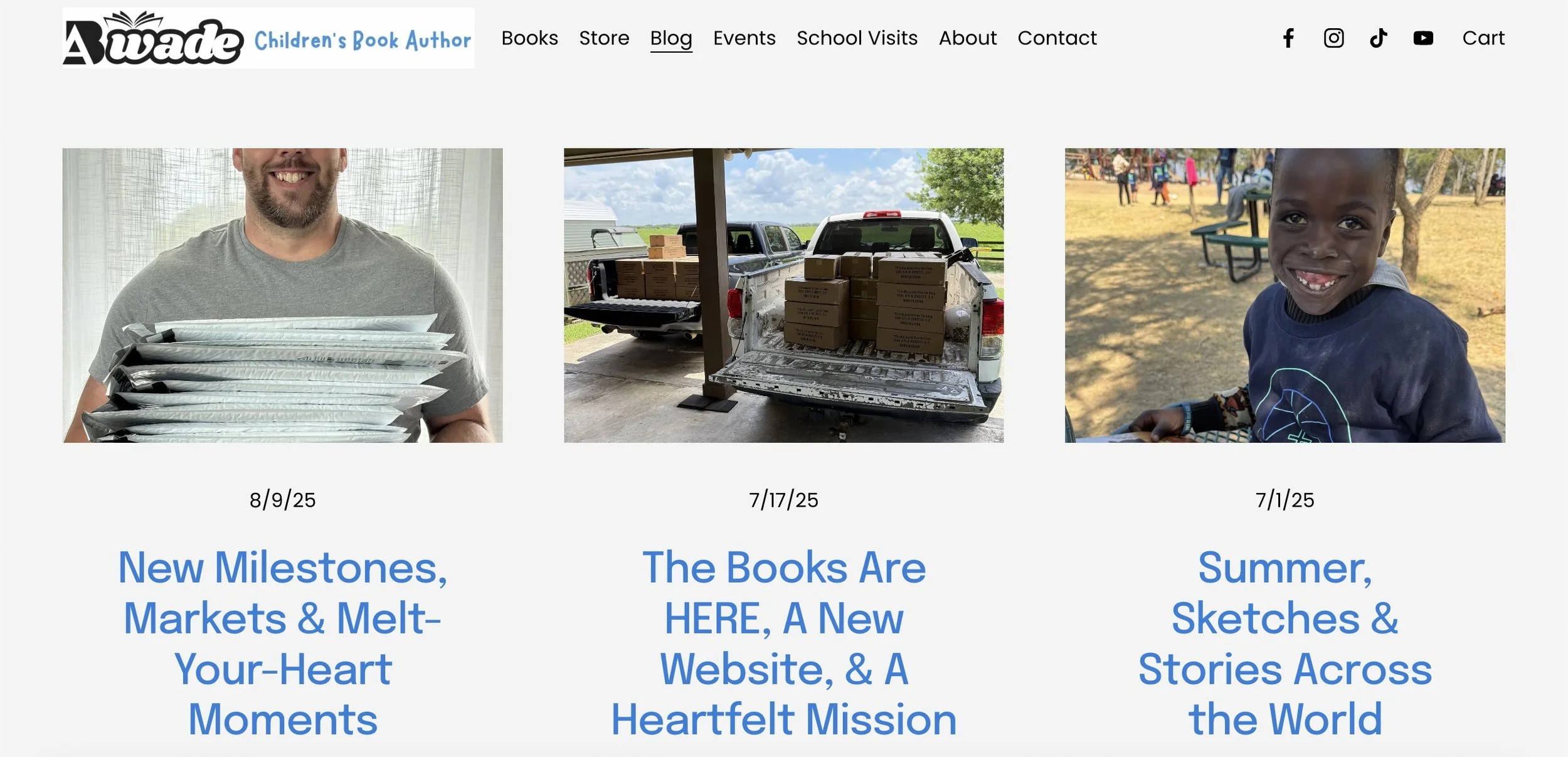The height and width of the screenshot is (757, 1568).
Task: Open the YouTube social icon
Action: (x=1423, y=38)
